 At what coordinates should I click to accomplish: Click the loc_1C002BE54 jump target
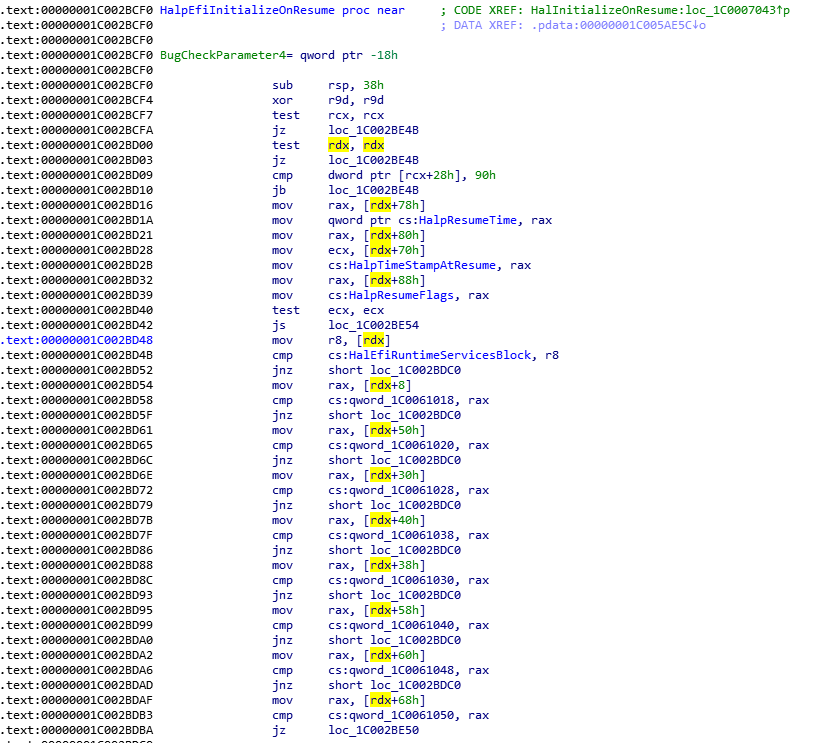[373, 326]
